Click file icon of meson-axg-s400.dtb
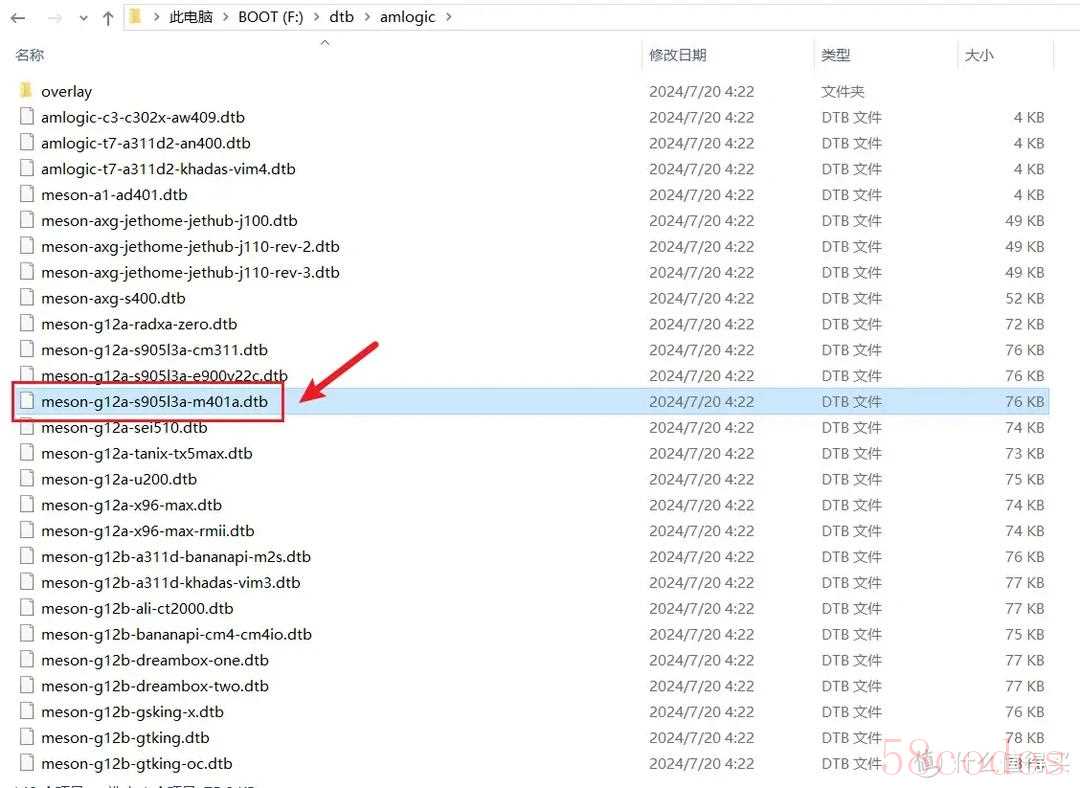 point(26,298)
